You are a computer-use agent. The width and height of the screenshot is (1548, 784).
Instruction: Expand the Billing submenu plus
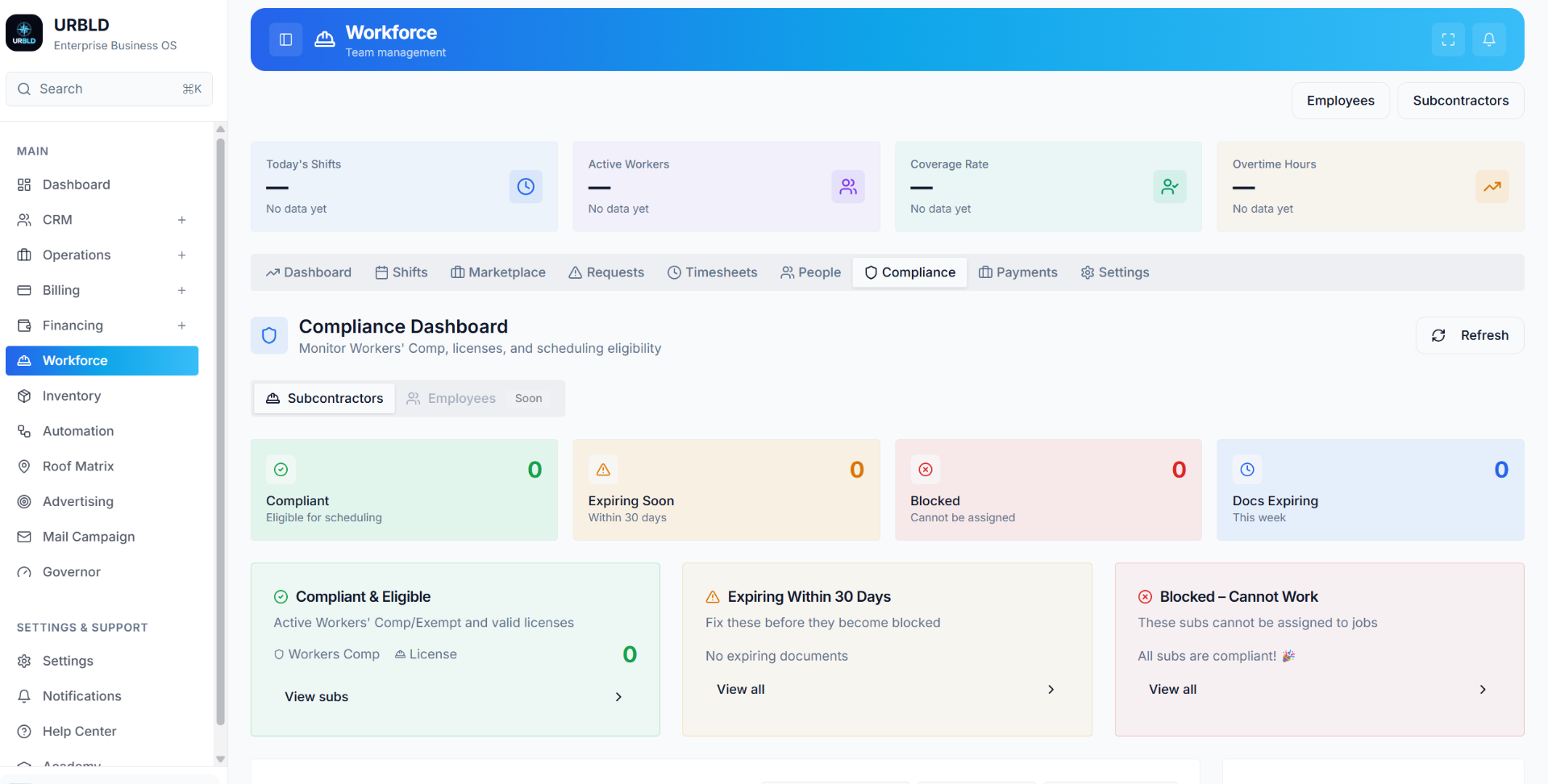tap(182, 290)
